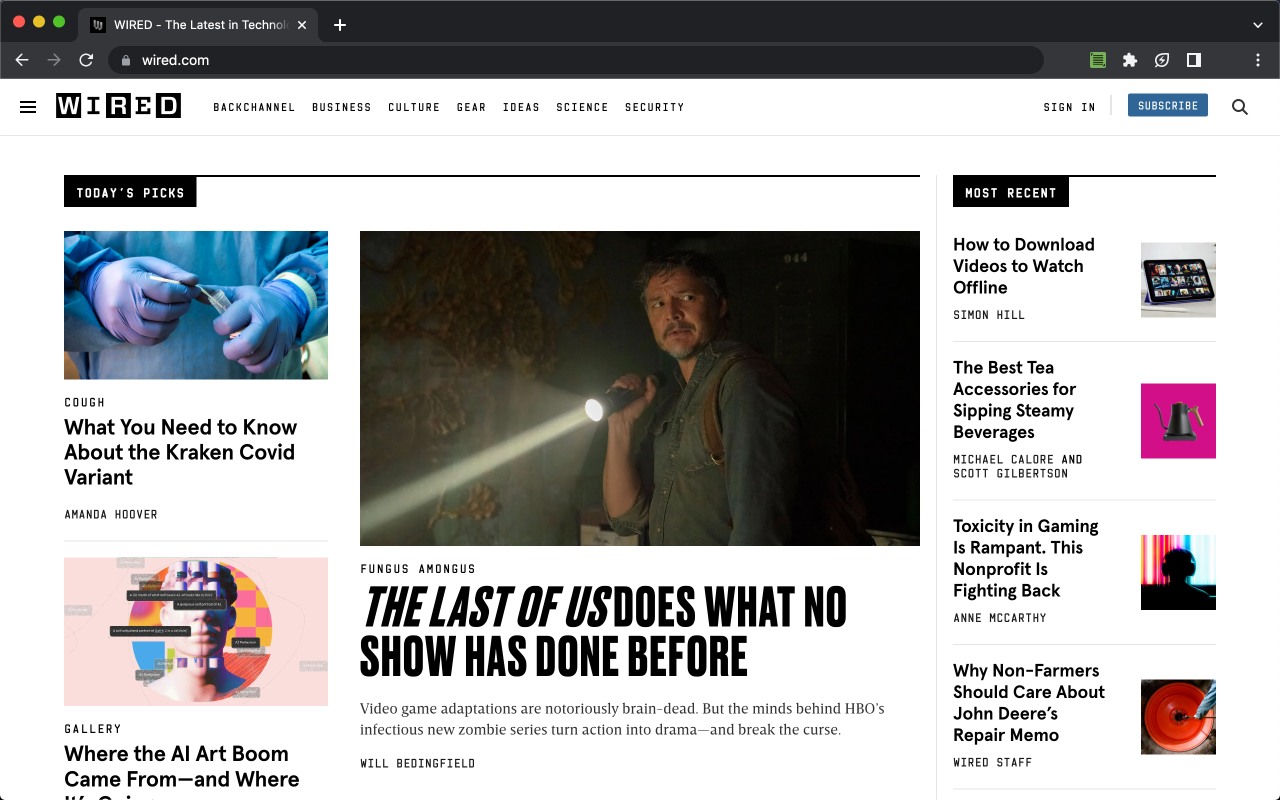Screen dimensions: 1280x800
Task: Click the Most Recent heading
Action: (1011, 192)
